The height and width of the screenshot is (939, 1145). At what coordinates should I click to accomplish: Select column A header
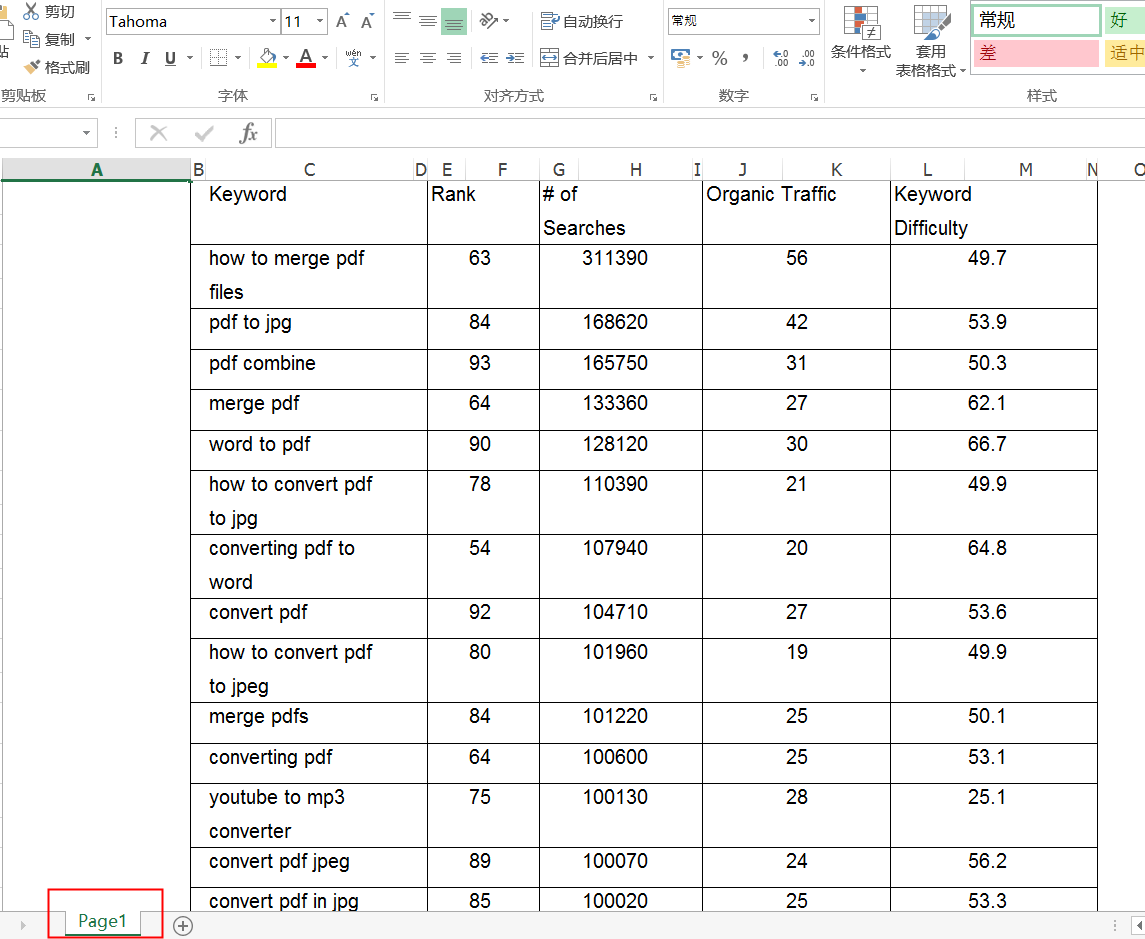pyautogui.click(x=97, y=170)
